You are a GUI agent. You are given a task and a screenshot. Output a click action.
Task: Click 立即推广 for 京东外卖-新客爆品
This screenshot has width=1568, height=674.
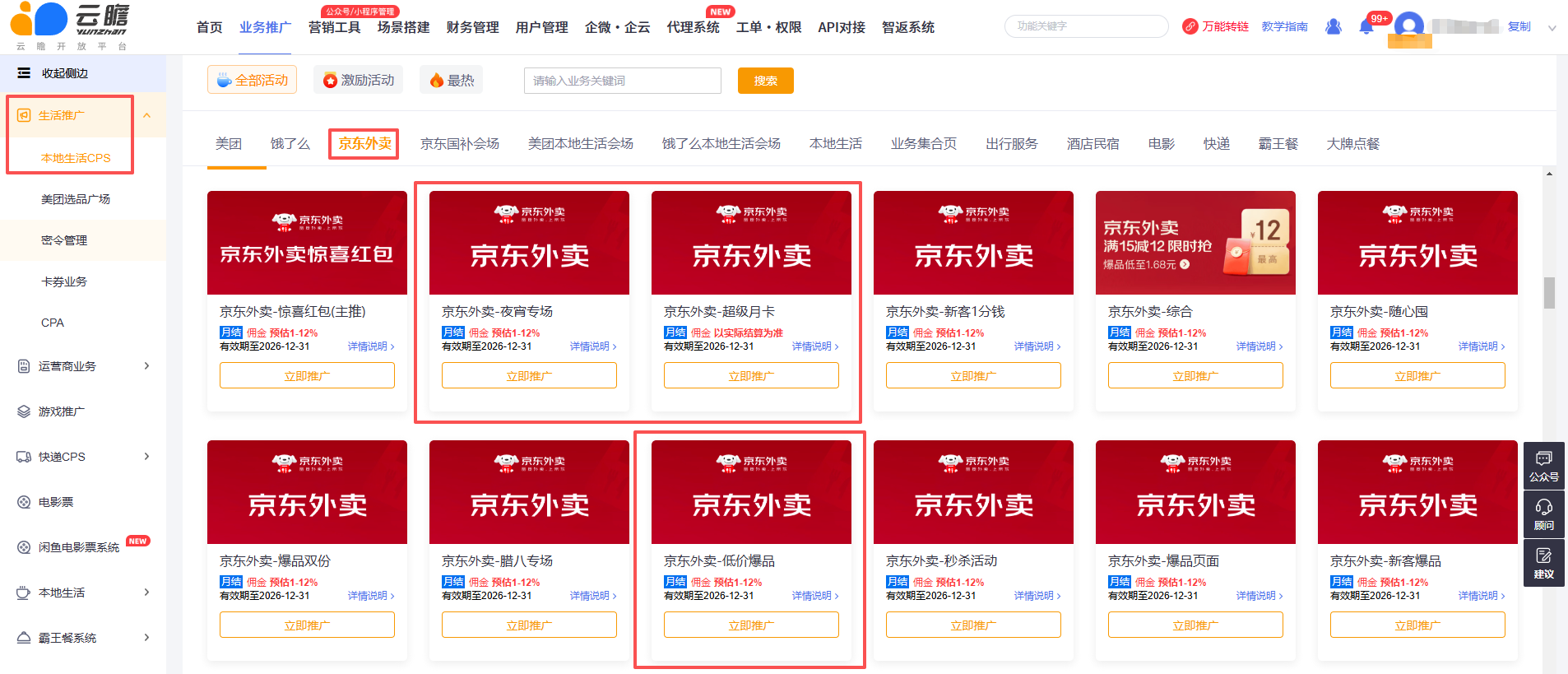[x=1417, y=625]
